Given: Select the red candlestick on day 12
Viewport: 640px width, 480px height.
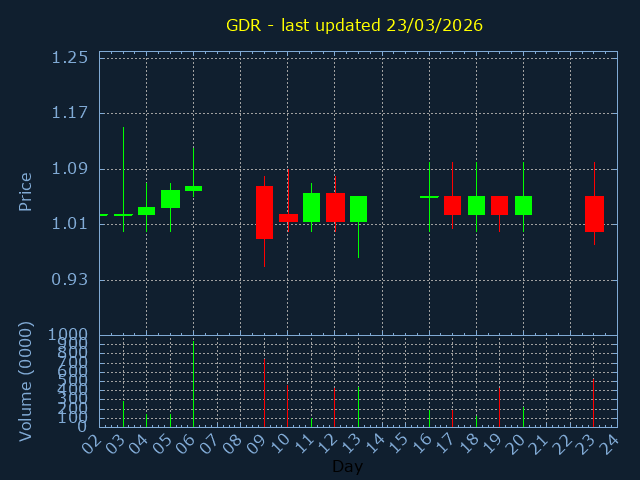Looking at the screenshot, I should (335, 207).
